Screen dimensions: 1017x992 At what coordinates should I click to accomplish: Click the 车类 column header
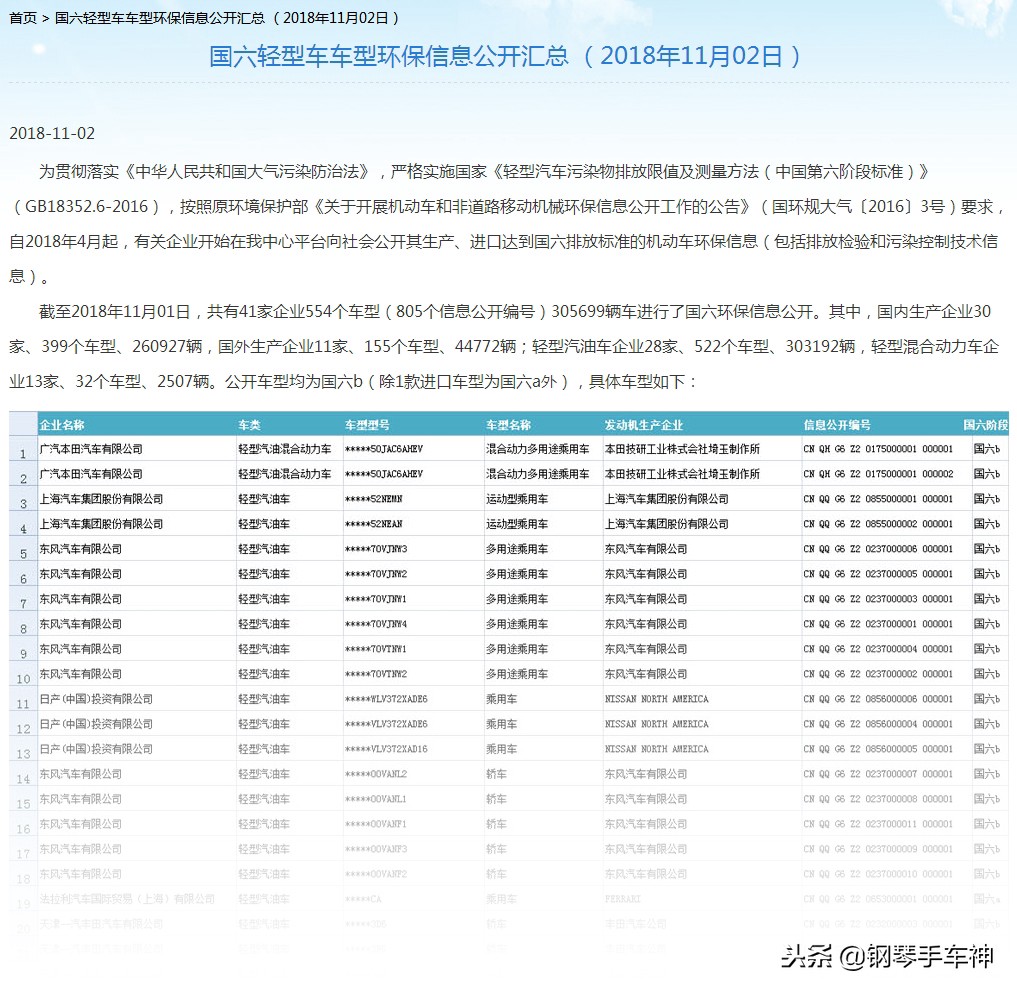pyautogui.click(x=247, y=423)
